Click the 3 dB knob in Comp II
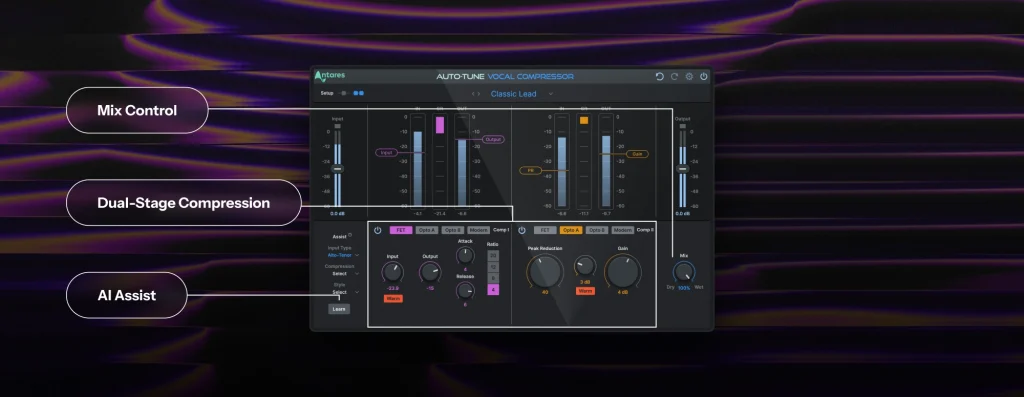This screenshot has width=1024, height=397. (x=585, y=266)
